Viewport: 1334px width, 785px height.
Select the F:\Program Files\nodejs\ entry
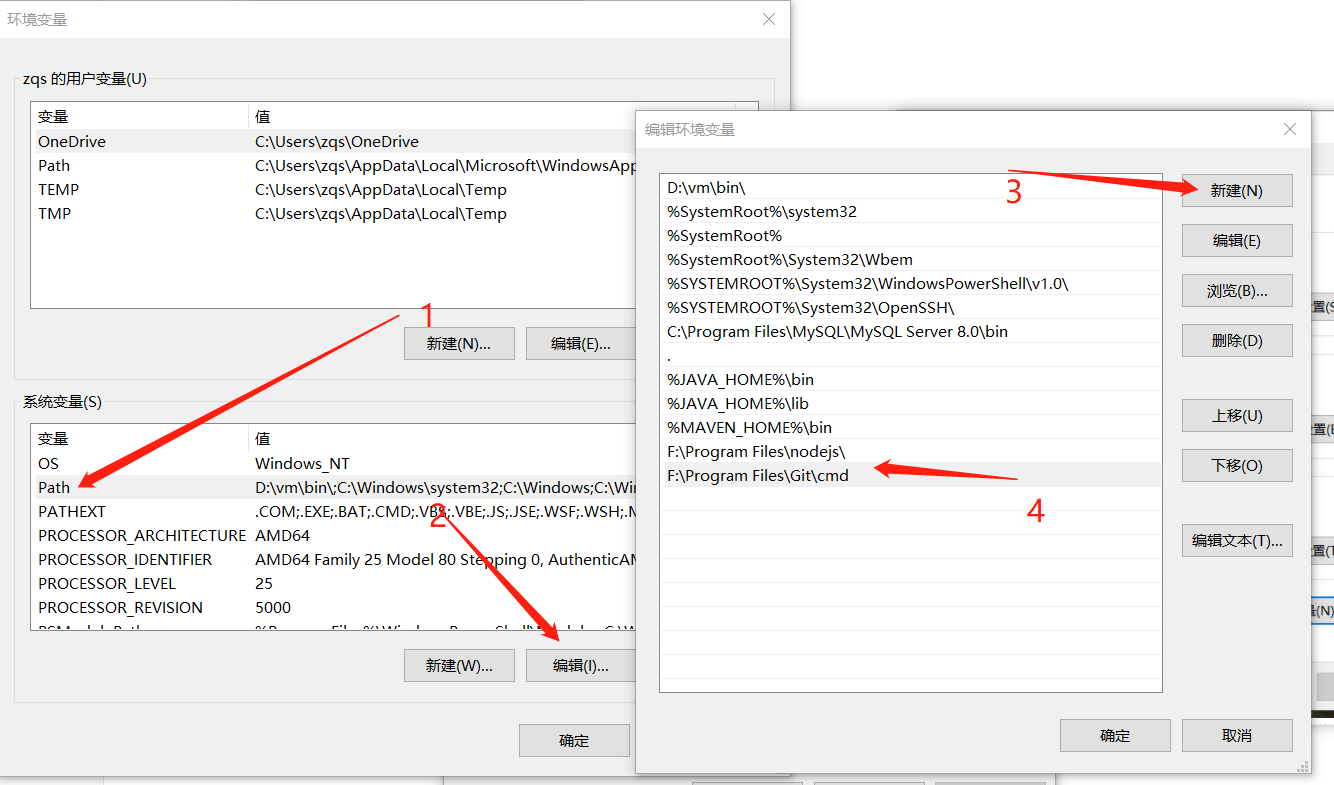[x=911, y=451]
